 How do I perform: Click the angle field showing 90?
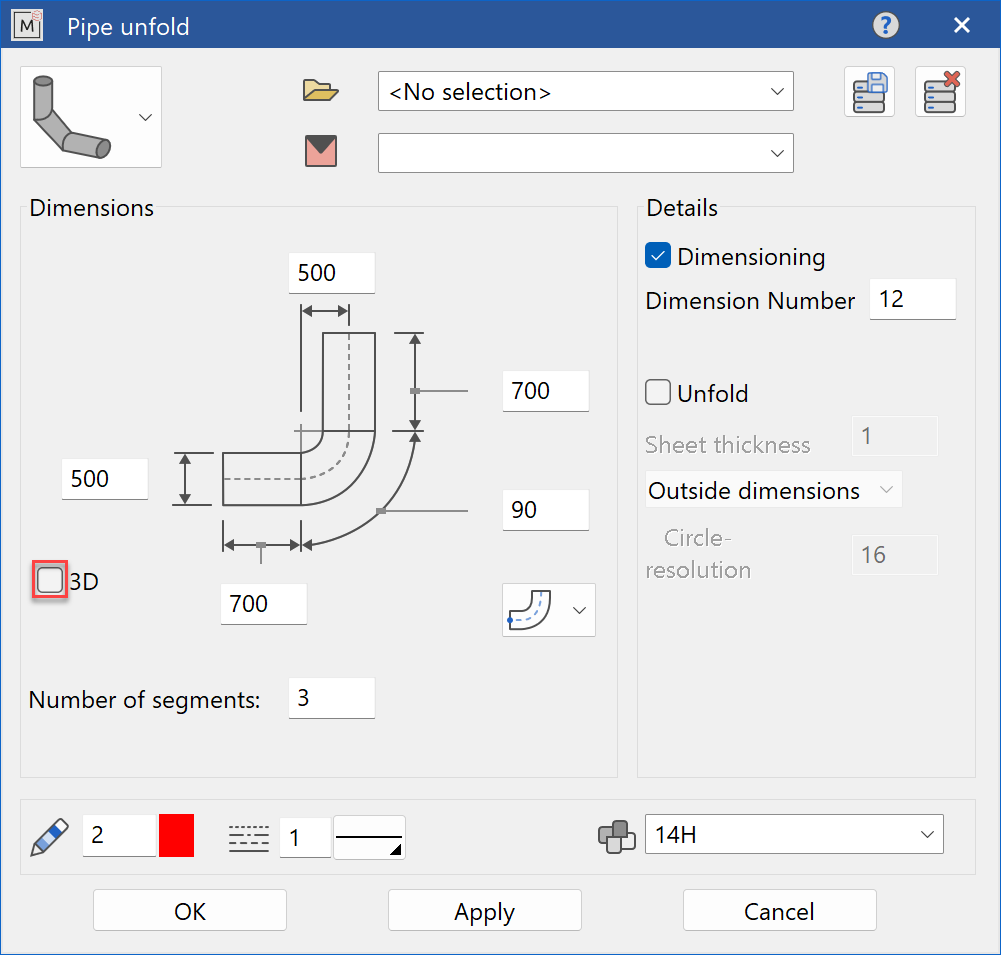click(x=545, y=510)
